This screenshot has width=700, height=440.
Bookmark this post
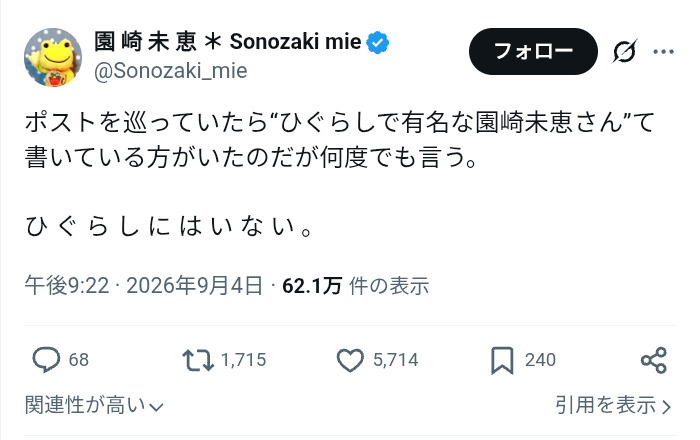click(502, 361)
